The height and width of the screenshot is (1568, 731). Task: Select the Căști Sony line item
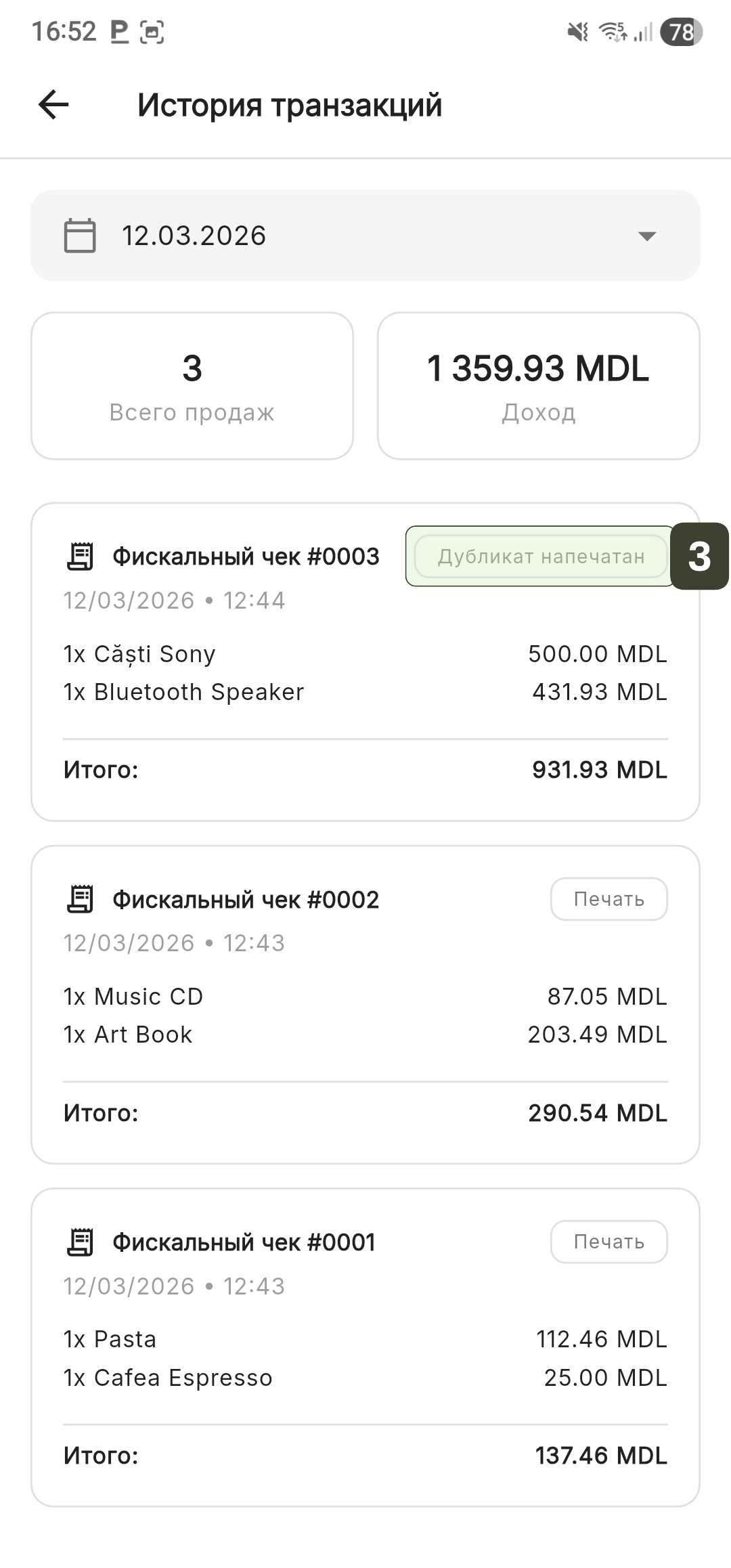point(139,654)
